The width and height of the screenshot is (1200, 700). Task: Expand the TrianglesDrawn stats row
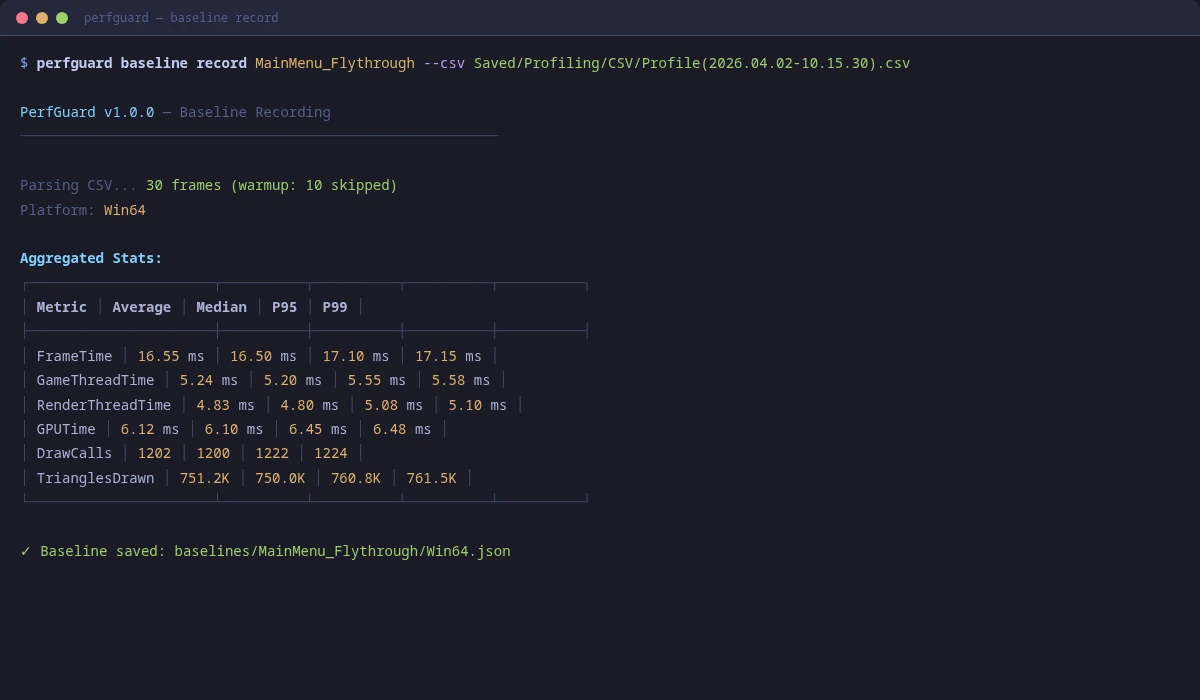[x=95, y=478]
